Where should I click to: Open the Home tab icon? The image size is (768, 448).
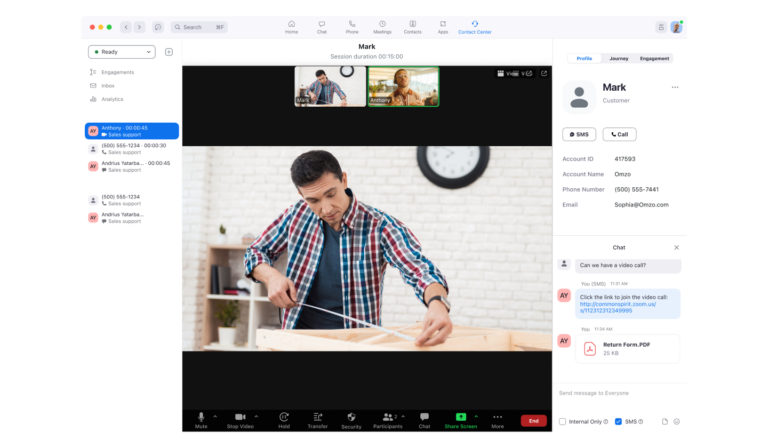(x=291, y=24)
